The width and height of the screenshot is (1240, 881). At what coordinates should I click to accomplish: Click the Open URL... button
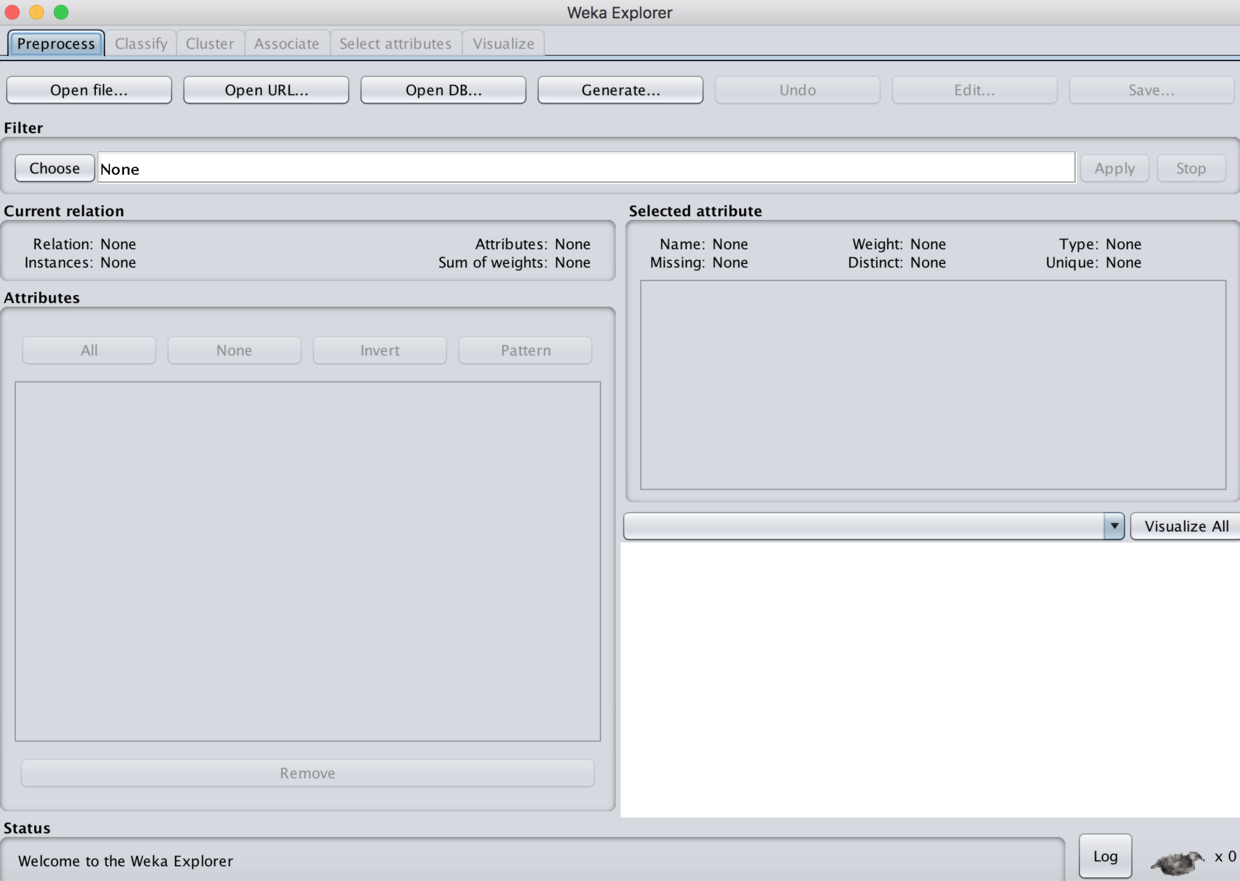[266, 90]
